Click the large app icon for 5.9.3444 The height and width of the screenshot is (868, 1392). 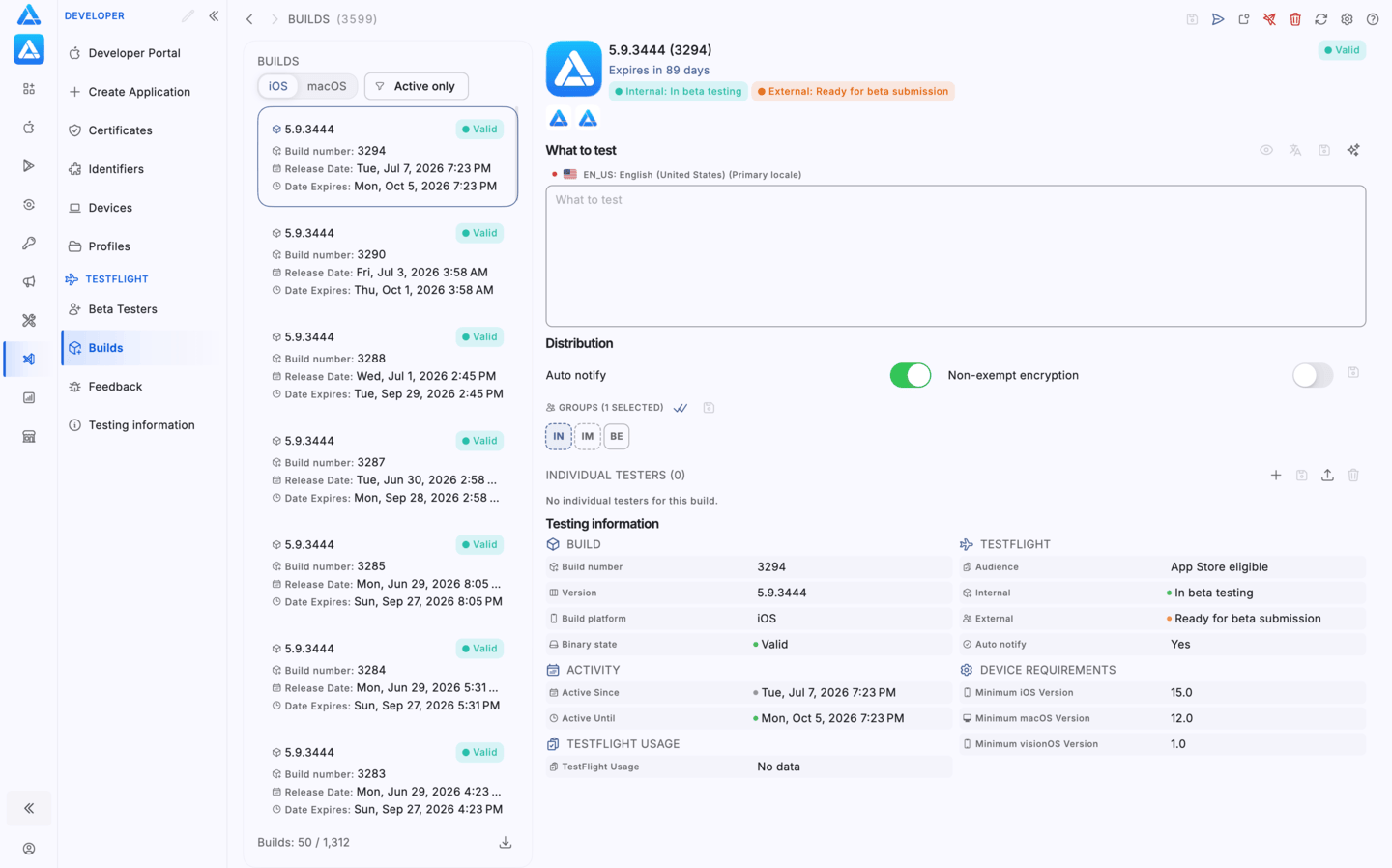(574, 69)
